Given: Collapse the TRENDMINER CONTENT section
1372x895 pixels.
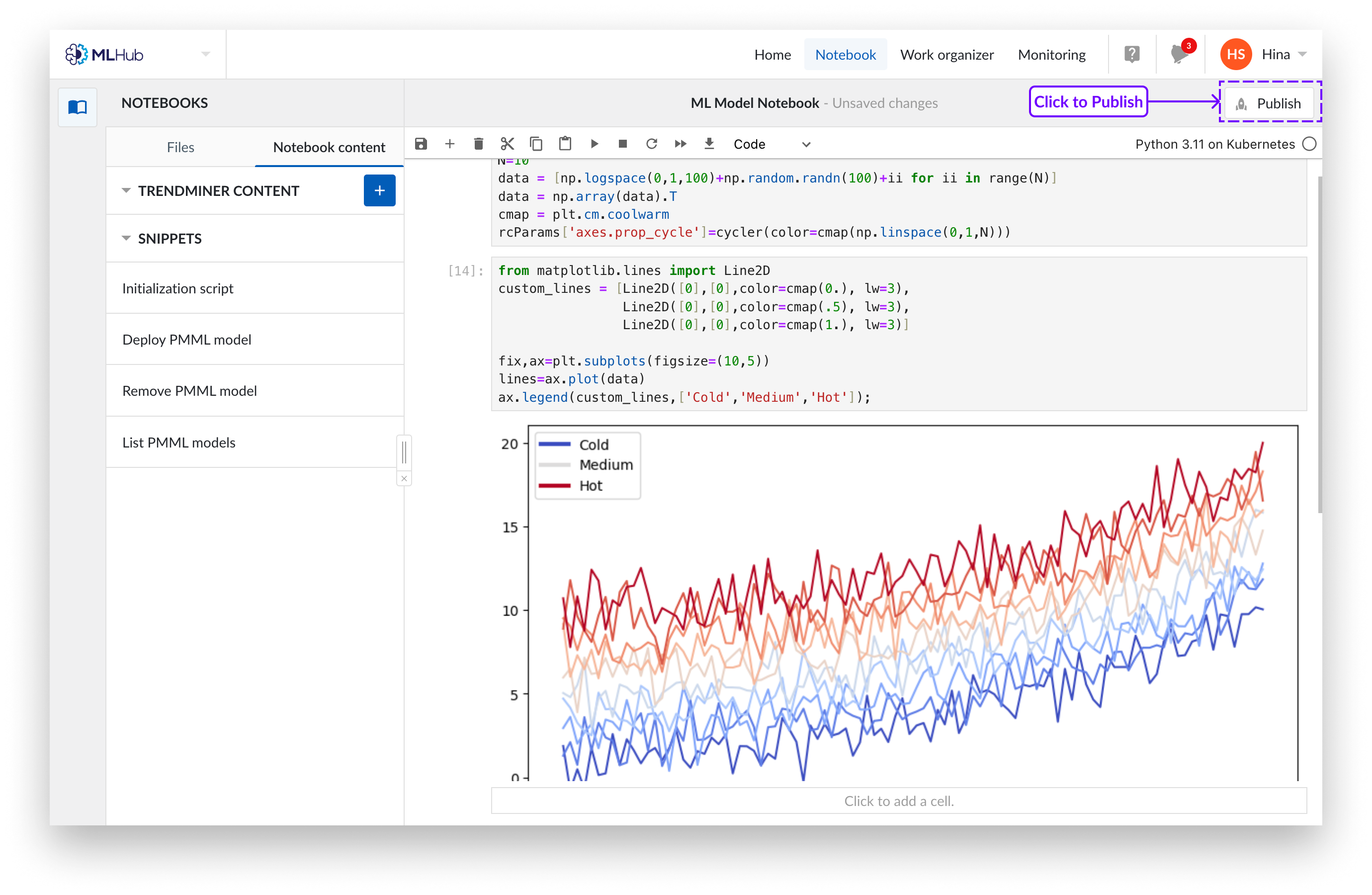Looking at the screenshot, I should [126, 190].
